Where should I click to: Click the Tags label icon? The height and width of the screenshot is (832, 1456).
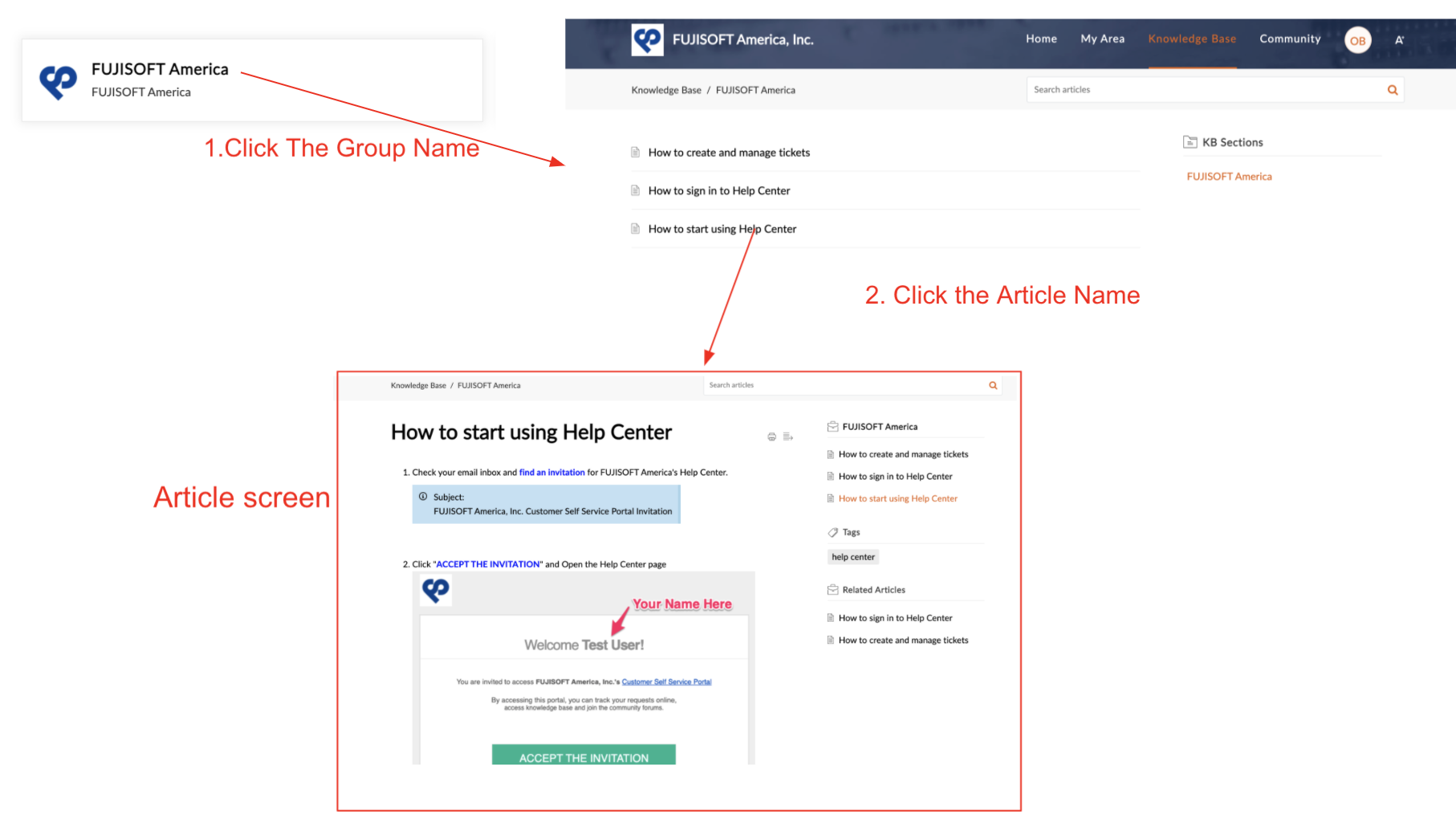point(832,532)
